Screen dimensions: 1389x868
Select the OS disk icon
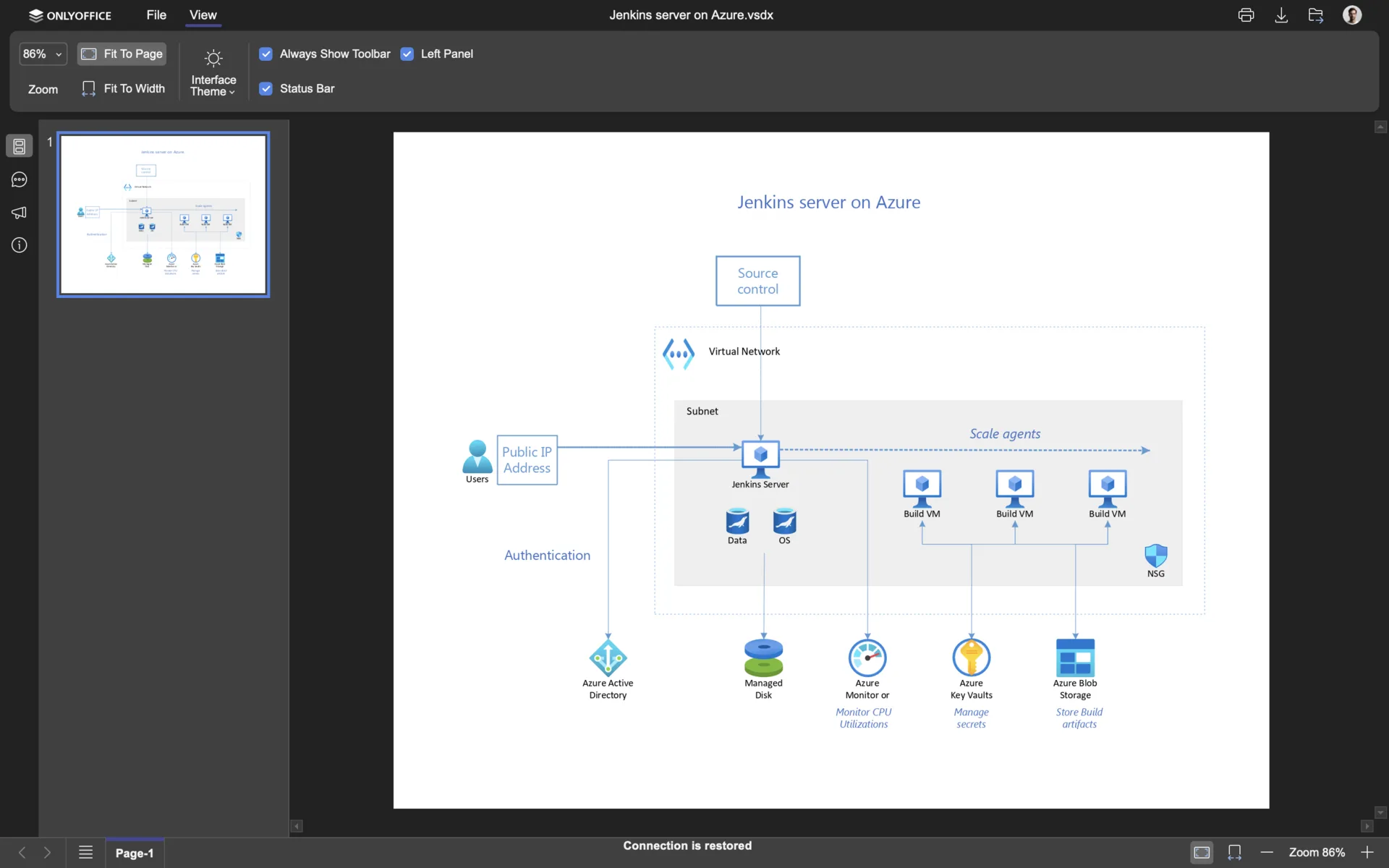[x=784, y=521]
